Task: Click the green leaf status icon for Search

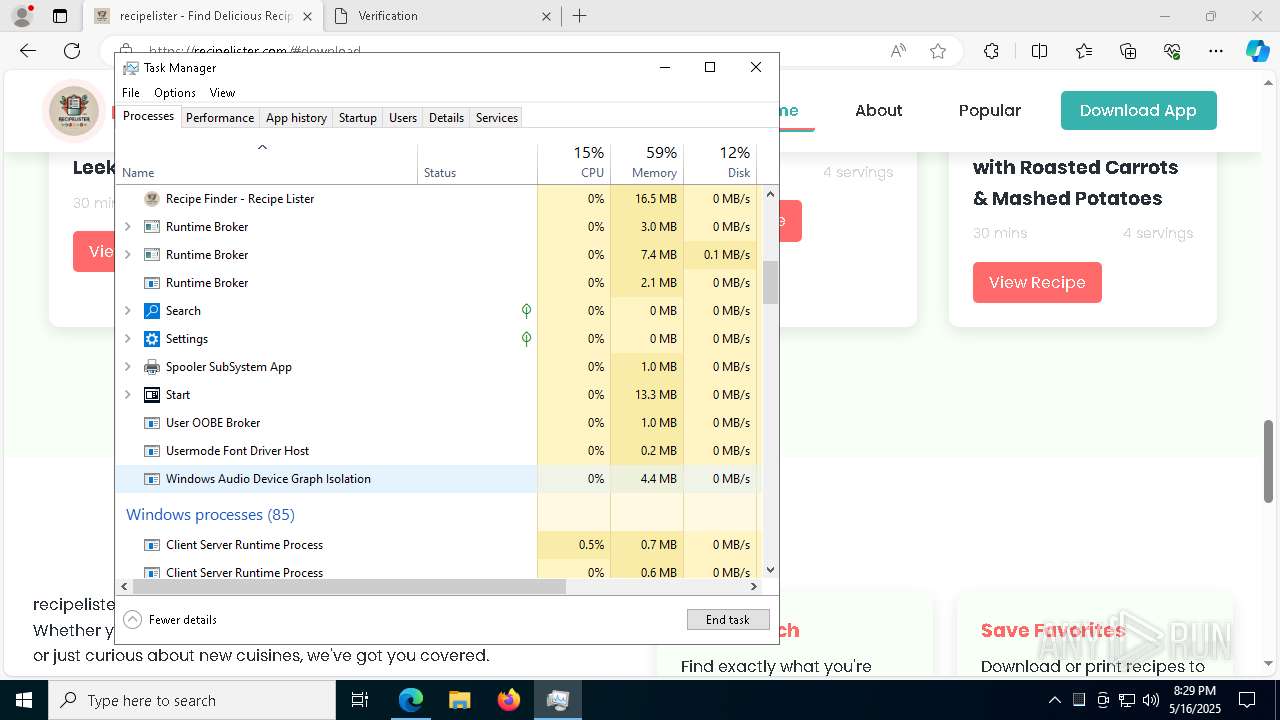Action: (526, 311)
